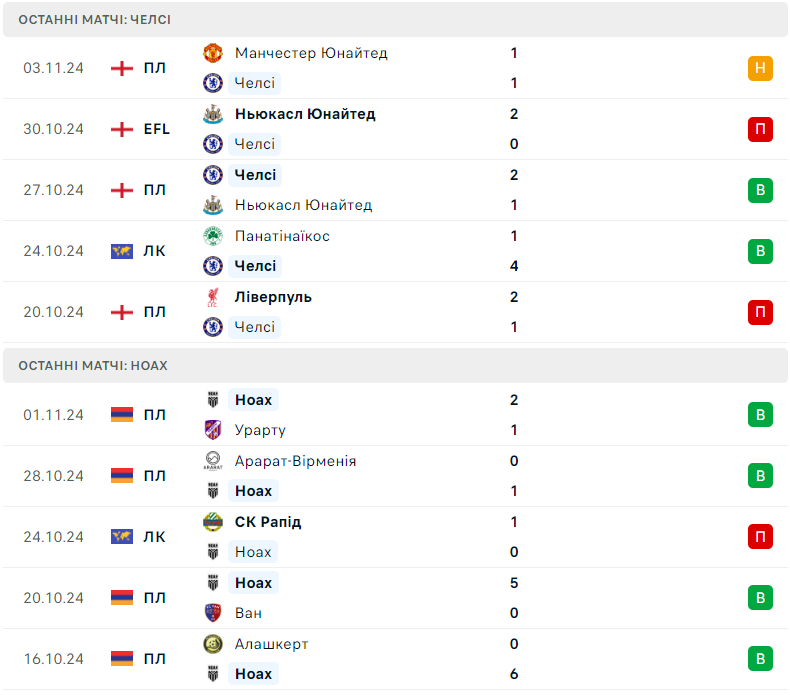The image size is (790, 695).
Task: Click the Urartu club logo
Action: 212,430
